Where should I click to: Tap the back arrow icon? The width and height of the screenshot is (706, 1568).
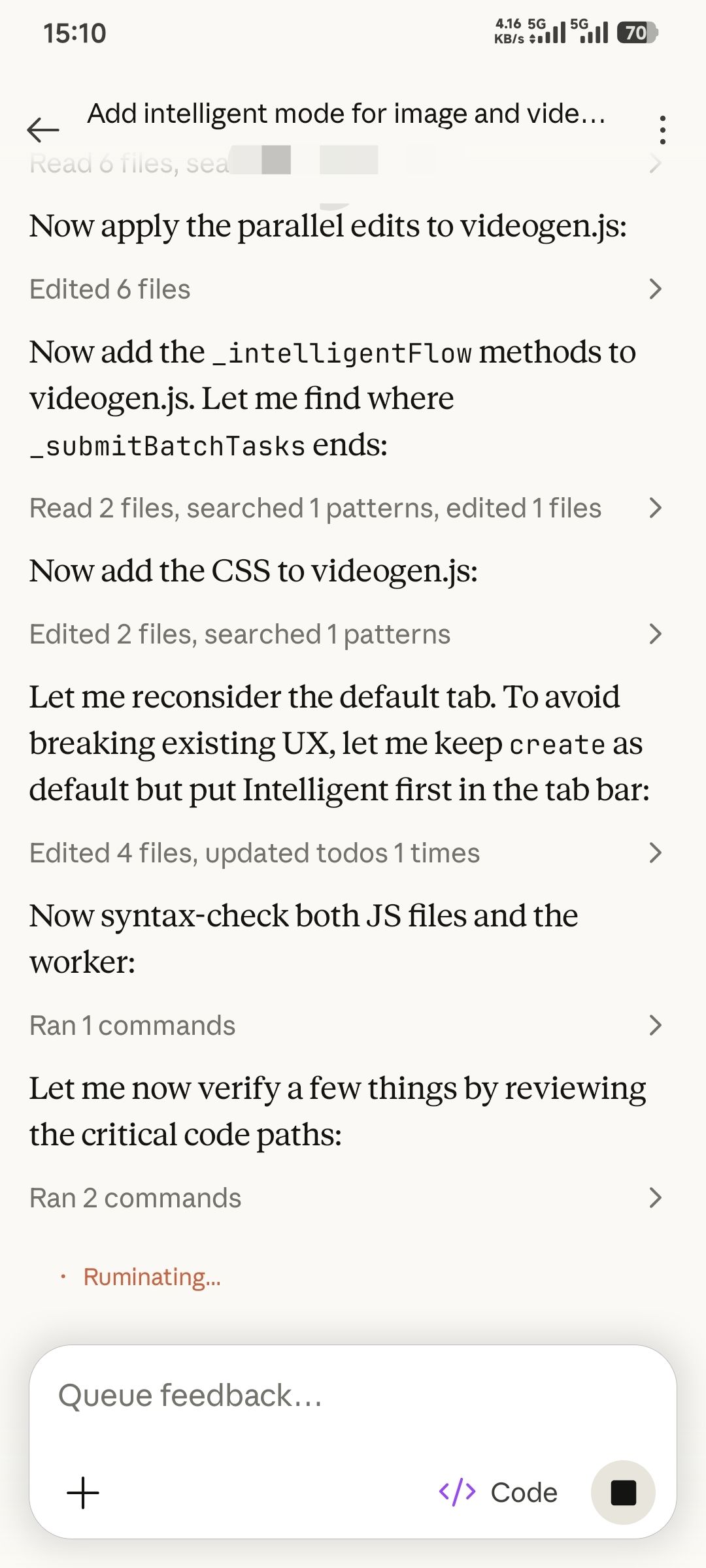point(43,130)
